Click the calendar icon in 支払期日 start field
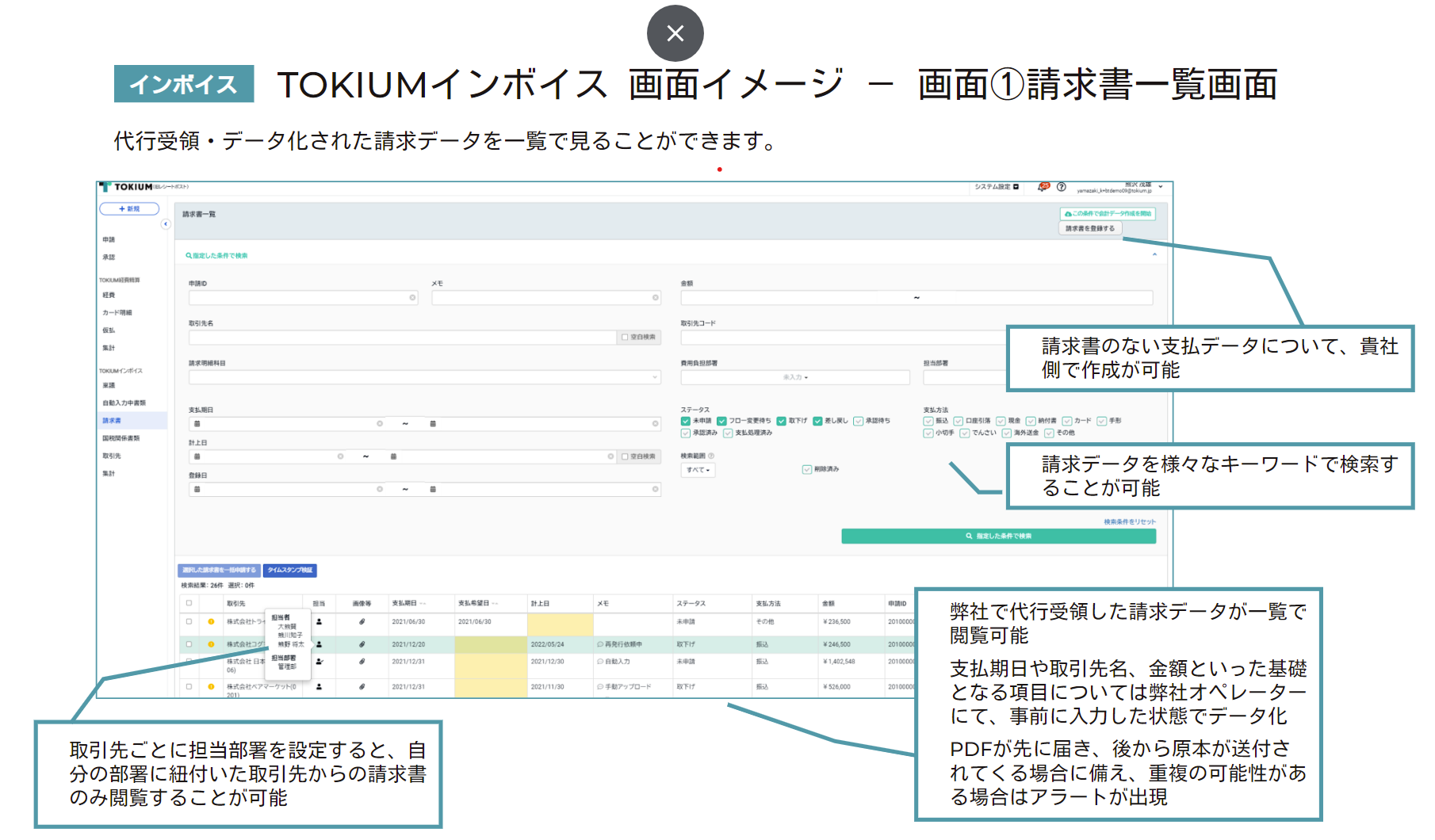The width and height of the screenshot is (1435, 840). point(197,424)
